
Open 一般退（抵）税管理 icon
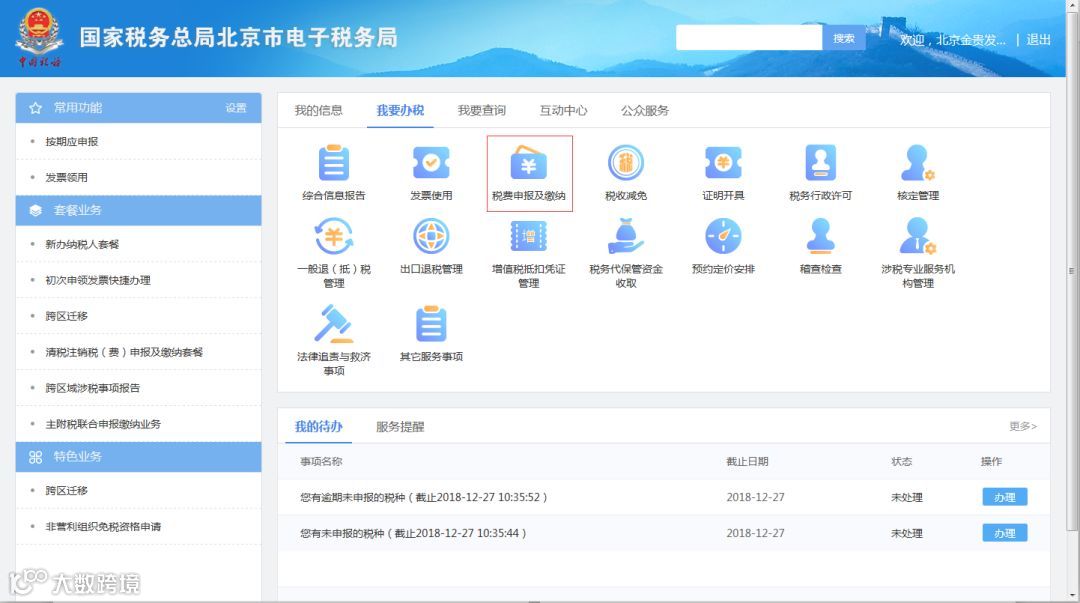click(x=334, y=236)
